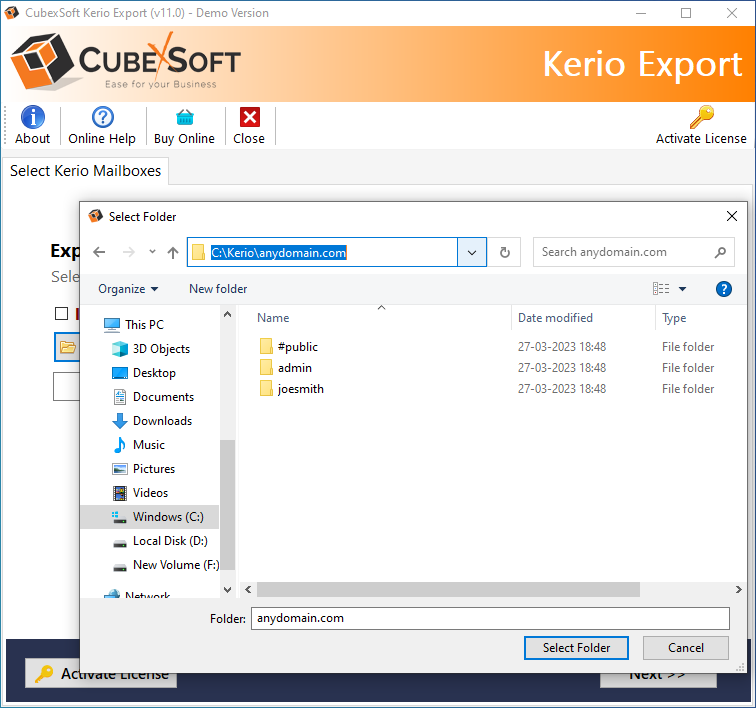Image resolution: width=756 pixels, height=708 pixels.
Task: Click horizontal scrollbar right arrow
Action: 738,589
